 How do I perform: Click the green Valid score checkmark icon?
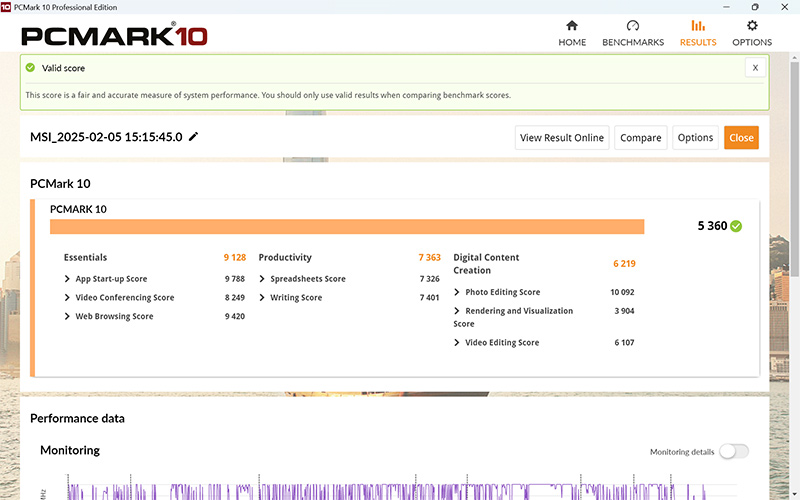31,67
